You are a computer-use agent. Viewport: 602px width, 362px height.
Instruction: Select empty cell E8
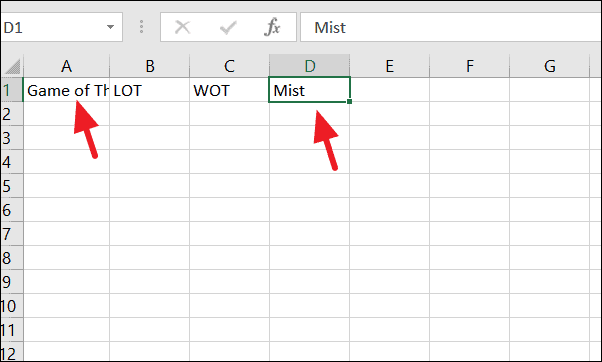[390, 258]
